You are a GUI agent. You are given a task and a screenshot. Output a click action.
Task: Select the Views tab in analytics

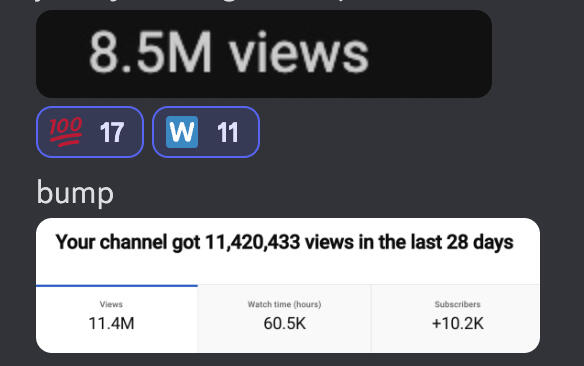(x=117, y=319)
